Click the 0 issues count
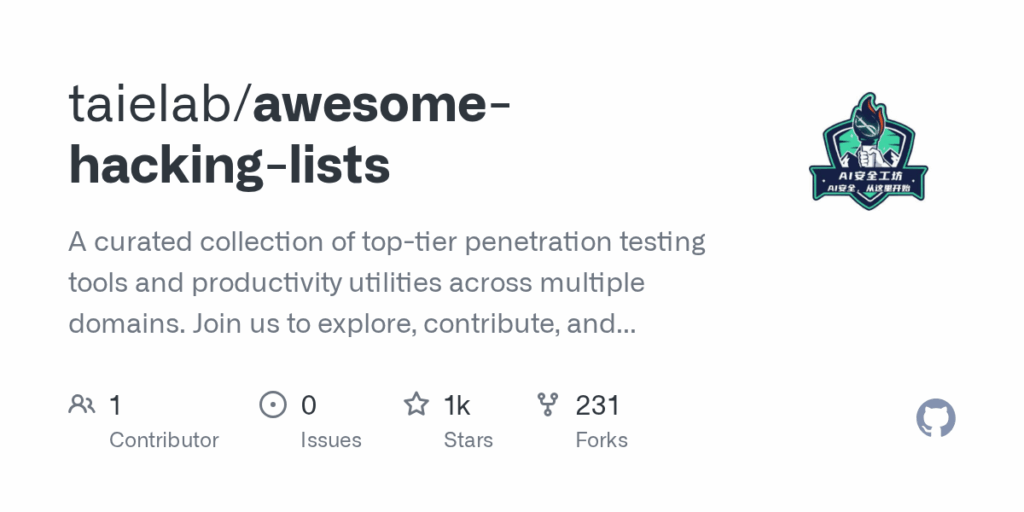 point(309,405)
